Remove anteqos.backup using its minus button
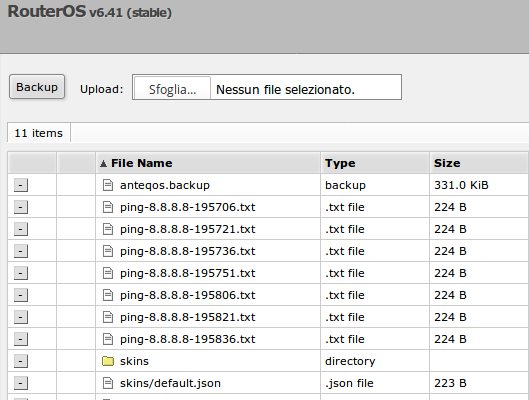The image size is (529, 400). [21, 185]
